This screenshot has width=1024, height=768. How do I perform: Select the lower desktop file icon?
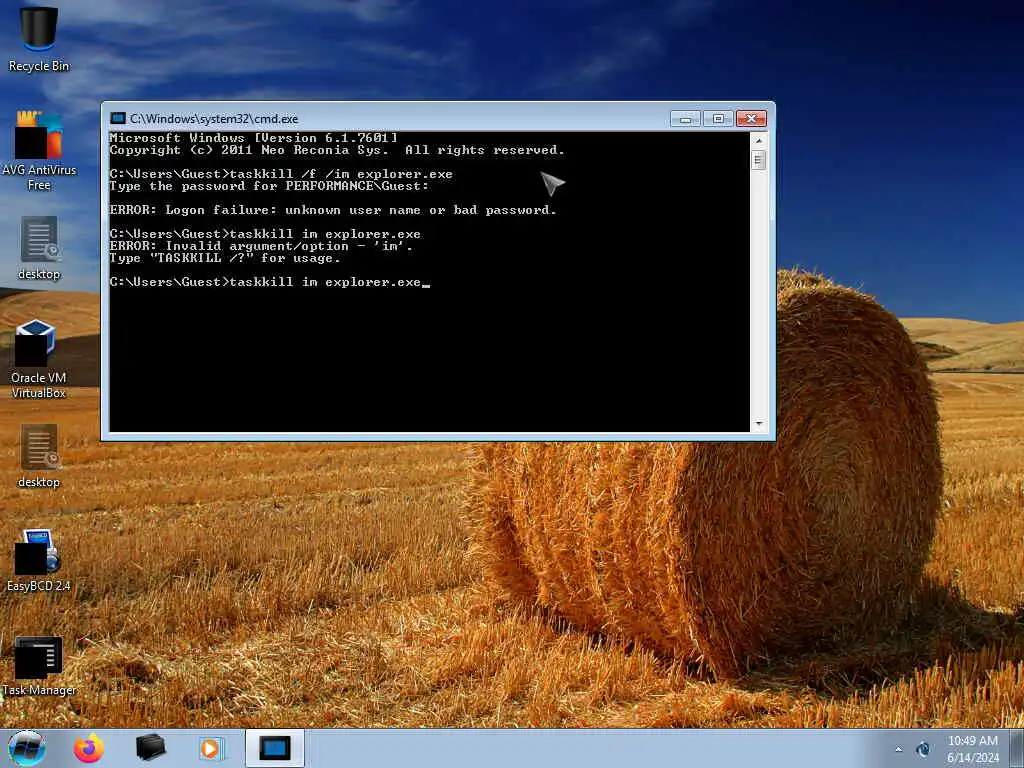click(39, 456)
